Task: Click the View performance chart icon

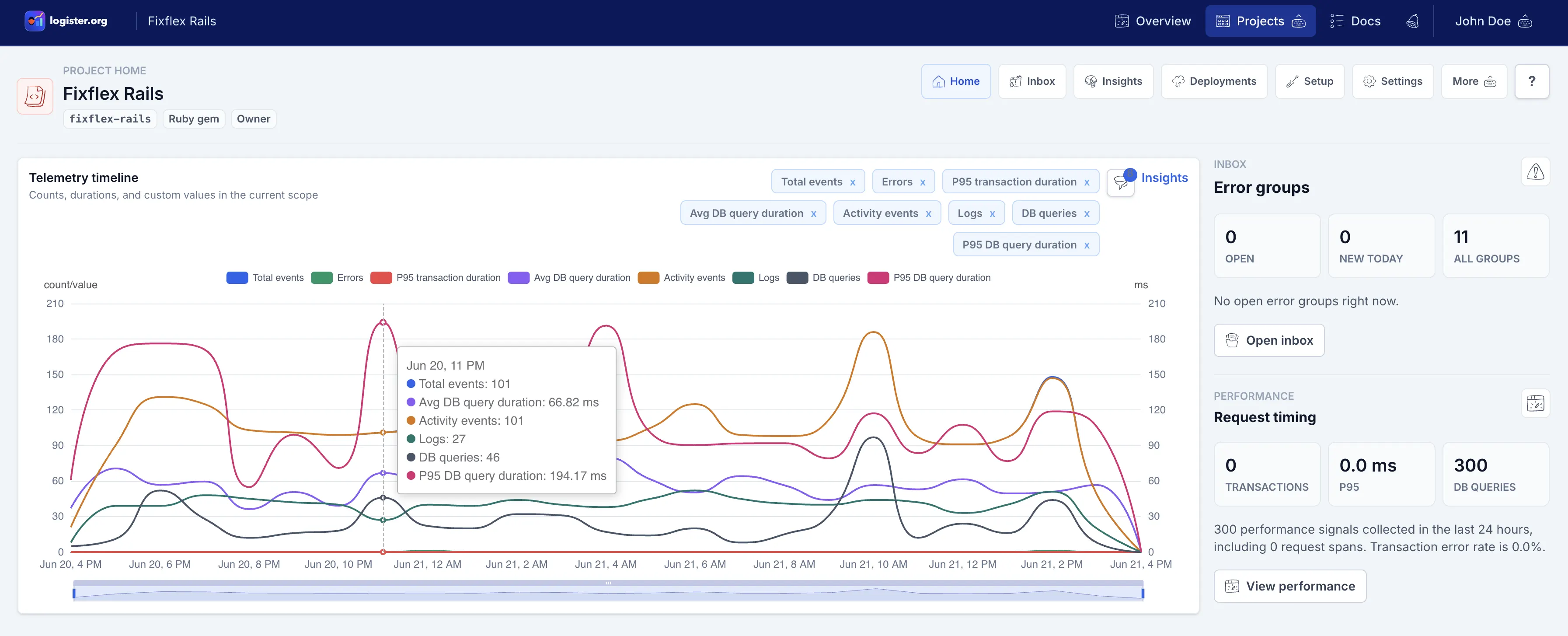Action: 1232,586
